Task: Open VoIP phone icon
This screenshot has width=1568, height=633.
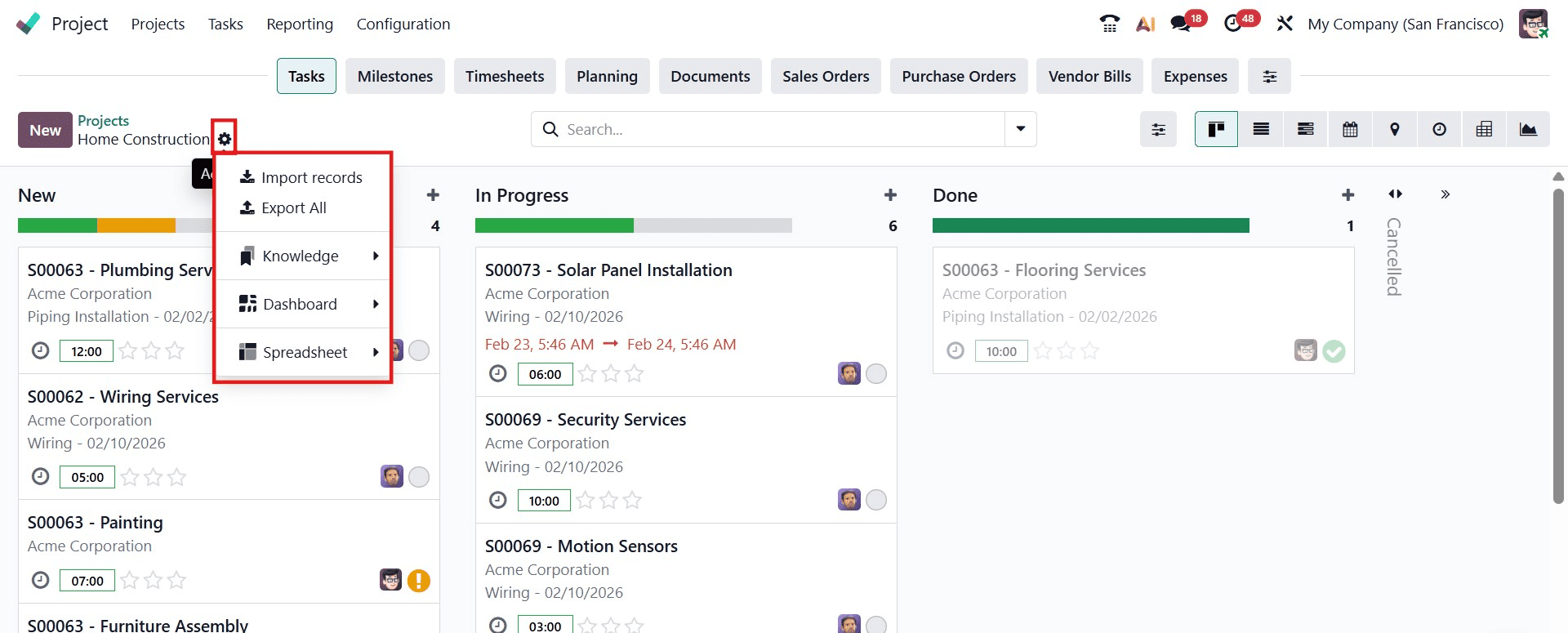Action: 1109,24
